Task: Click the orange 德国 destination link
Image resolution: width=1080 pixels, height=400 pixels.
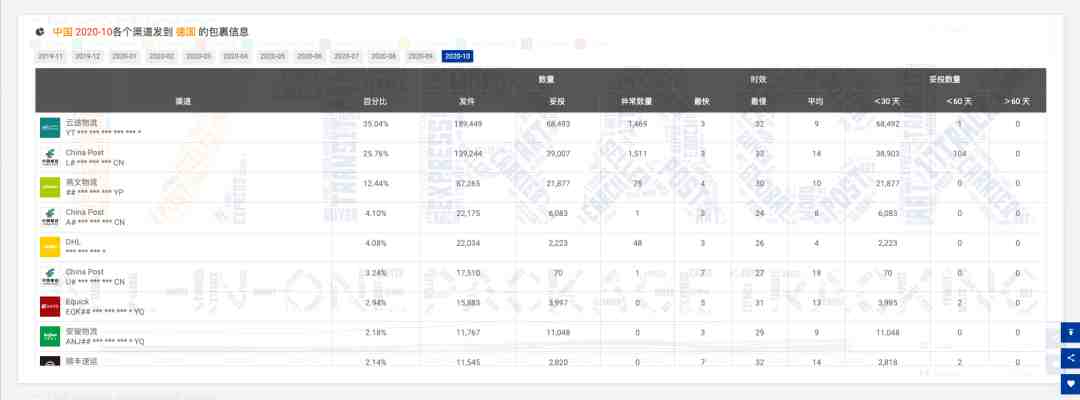Action: coord(186,32)
